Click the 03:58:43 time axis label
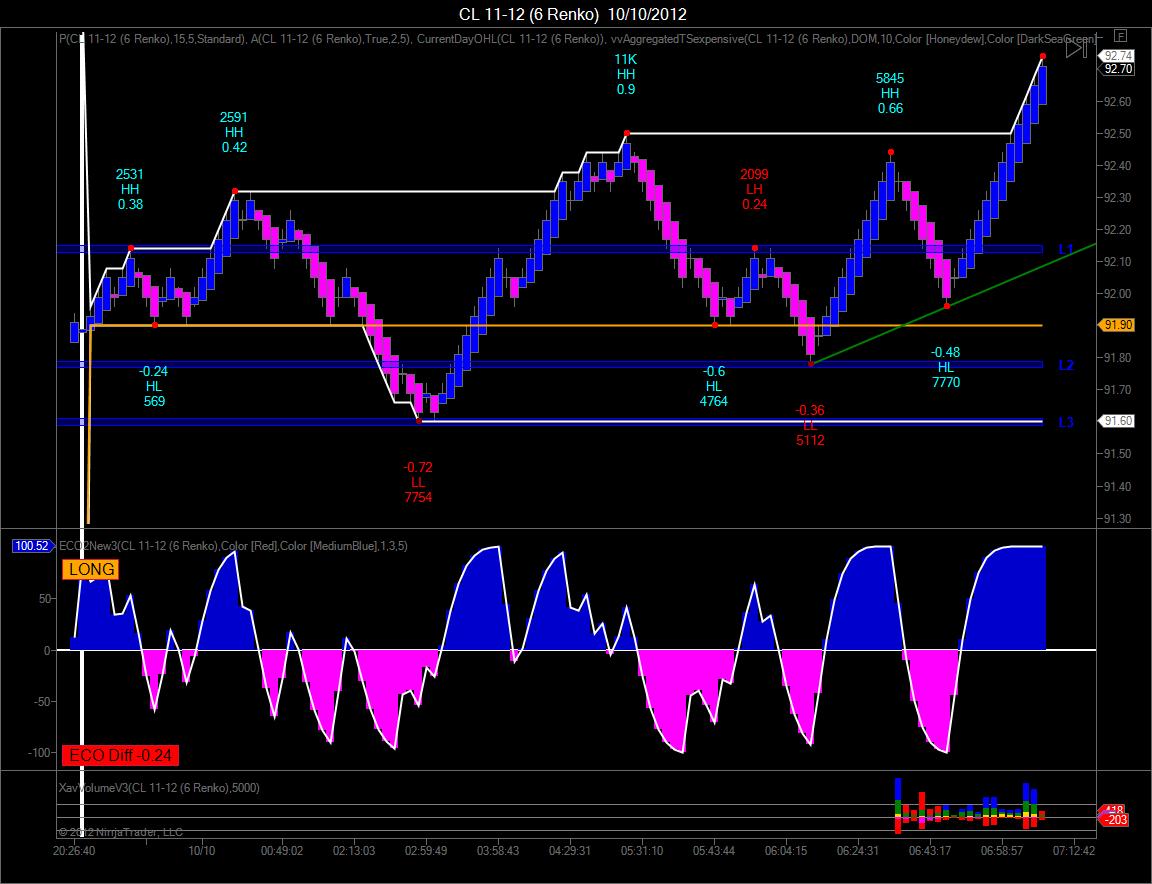Image resolution: width=1152 pixels, height=884 pixels. click(x=497, y=851)
